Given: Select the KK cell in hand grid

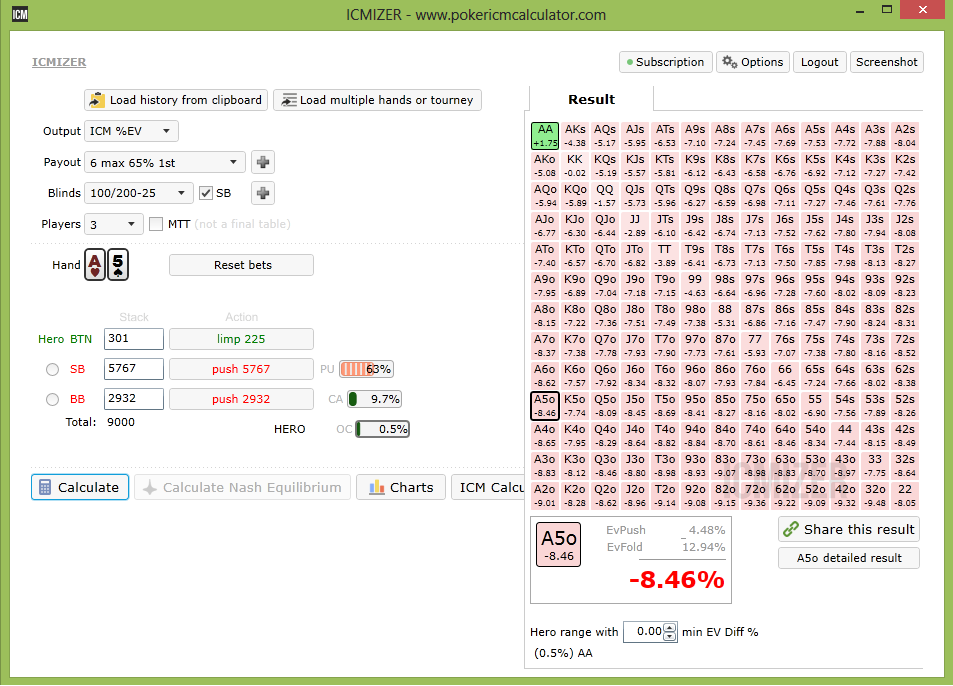Looking at the screenshot, I should [575, 165].
